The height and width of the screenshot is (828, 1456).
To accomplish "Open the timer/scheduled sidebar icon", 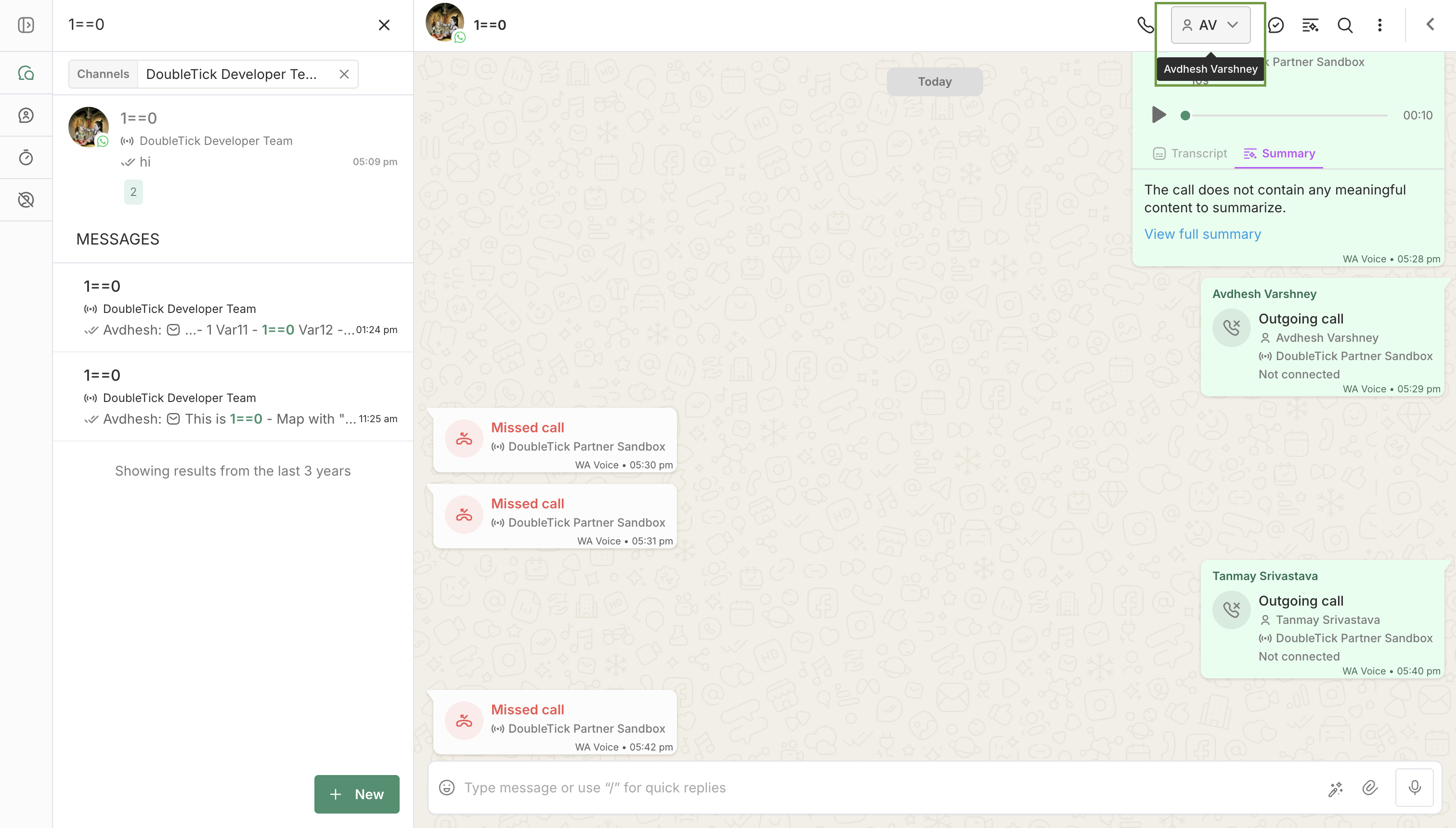I will (26, 157).
